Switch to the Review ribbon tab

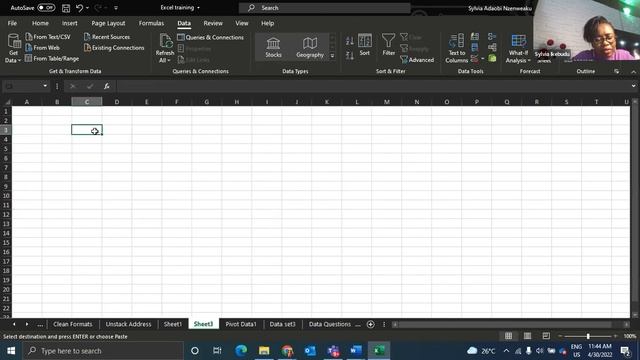click(213, 23)
